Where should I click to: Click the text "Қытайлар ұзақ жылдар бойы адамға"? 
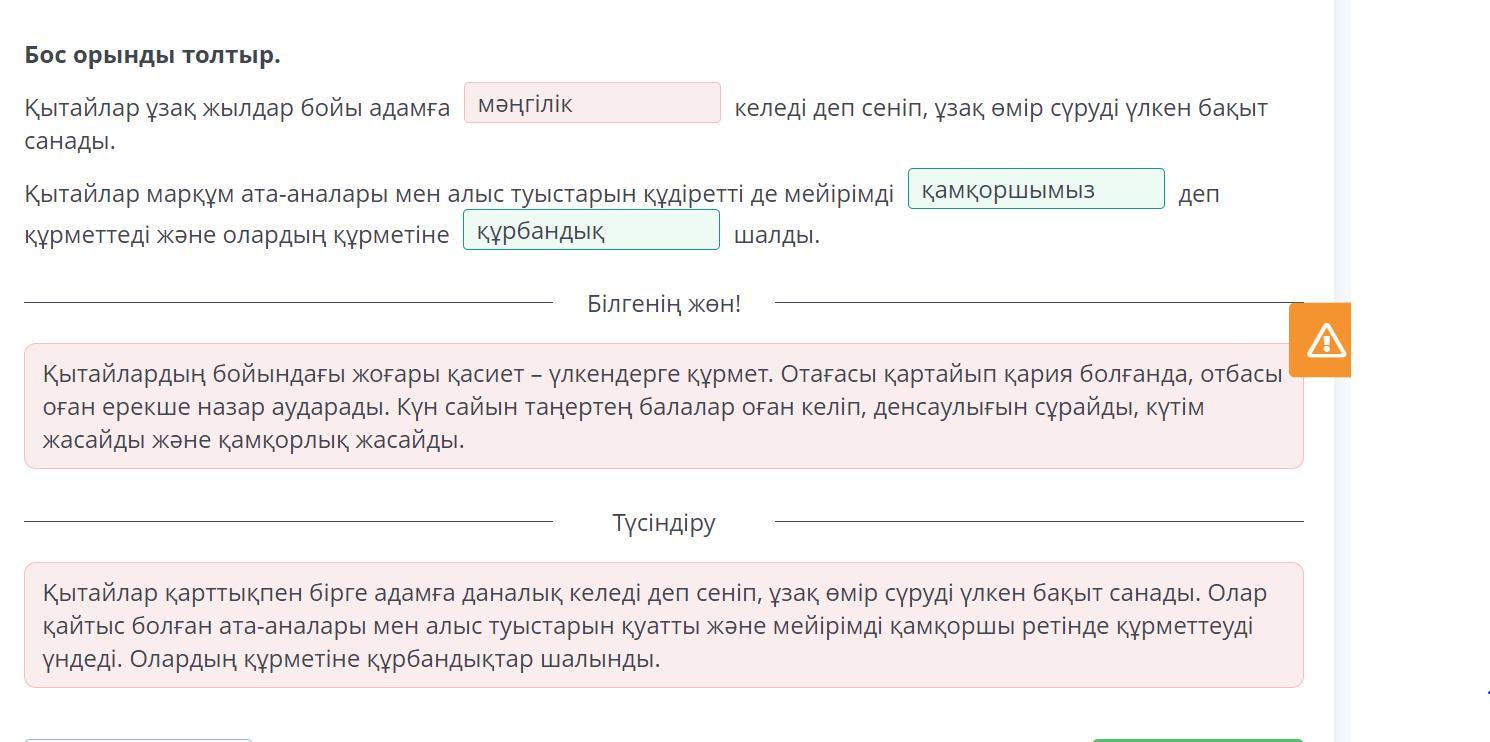(238, 108)
